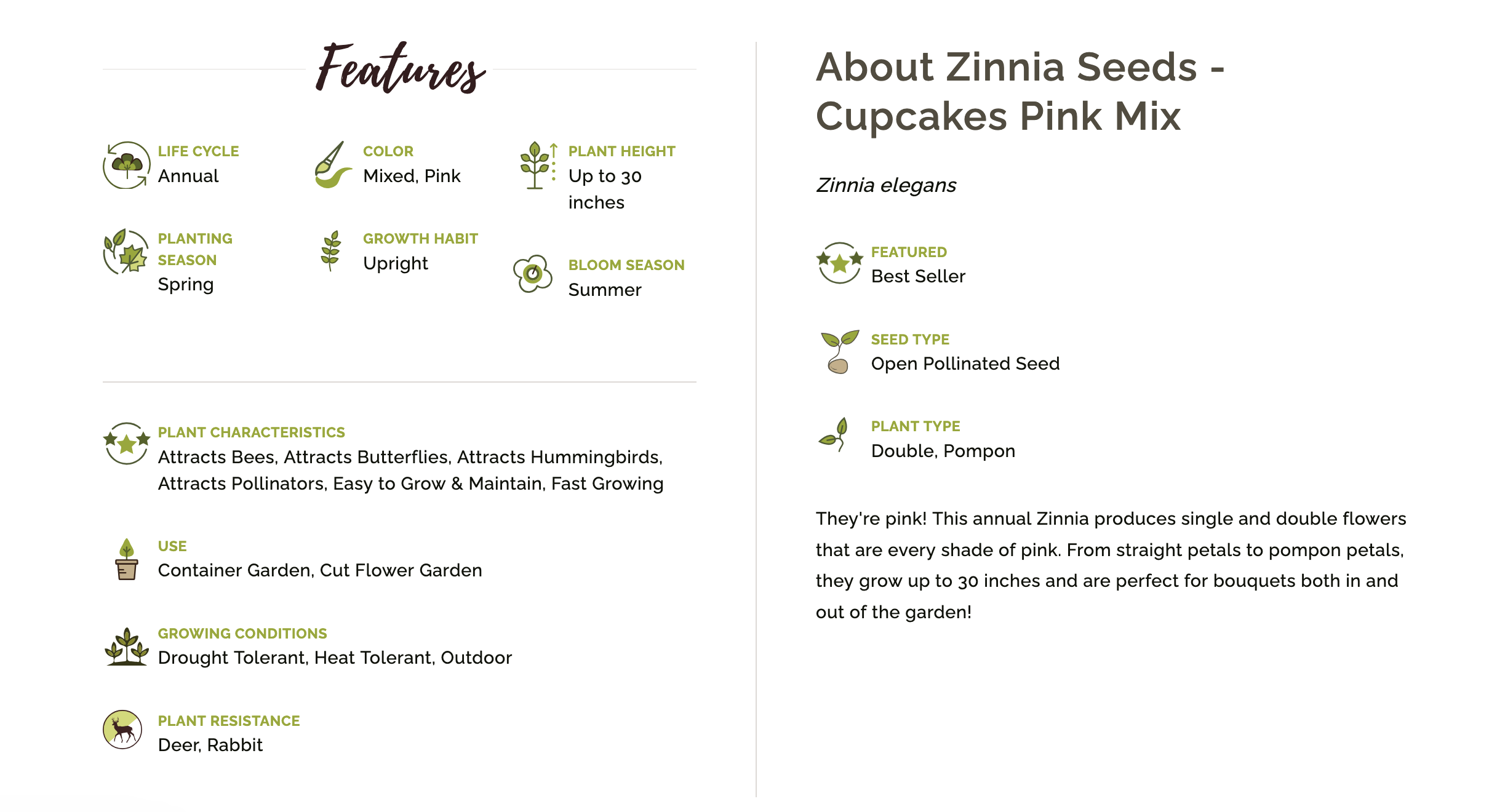
Task: Select the Best Seller text
Action: click(918, 276)
